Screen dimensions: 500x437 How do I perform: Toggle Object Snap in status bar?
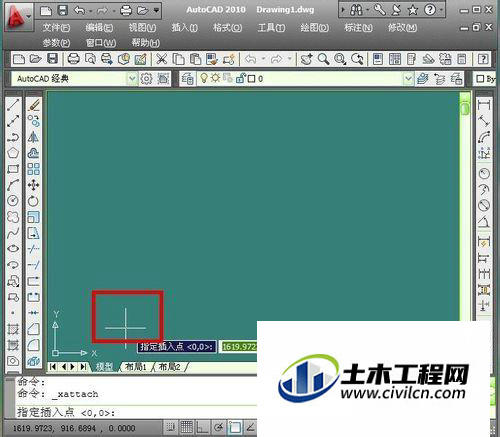point(235,427)
